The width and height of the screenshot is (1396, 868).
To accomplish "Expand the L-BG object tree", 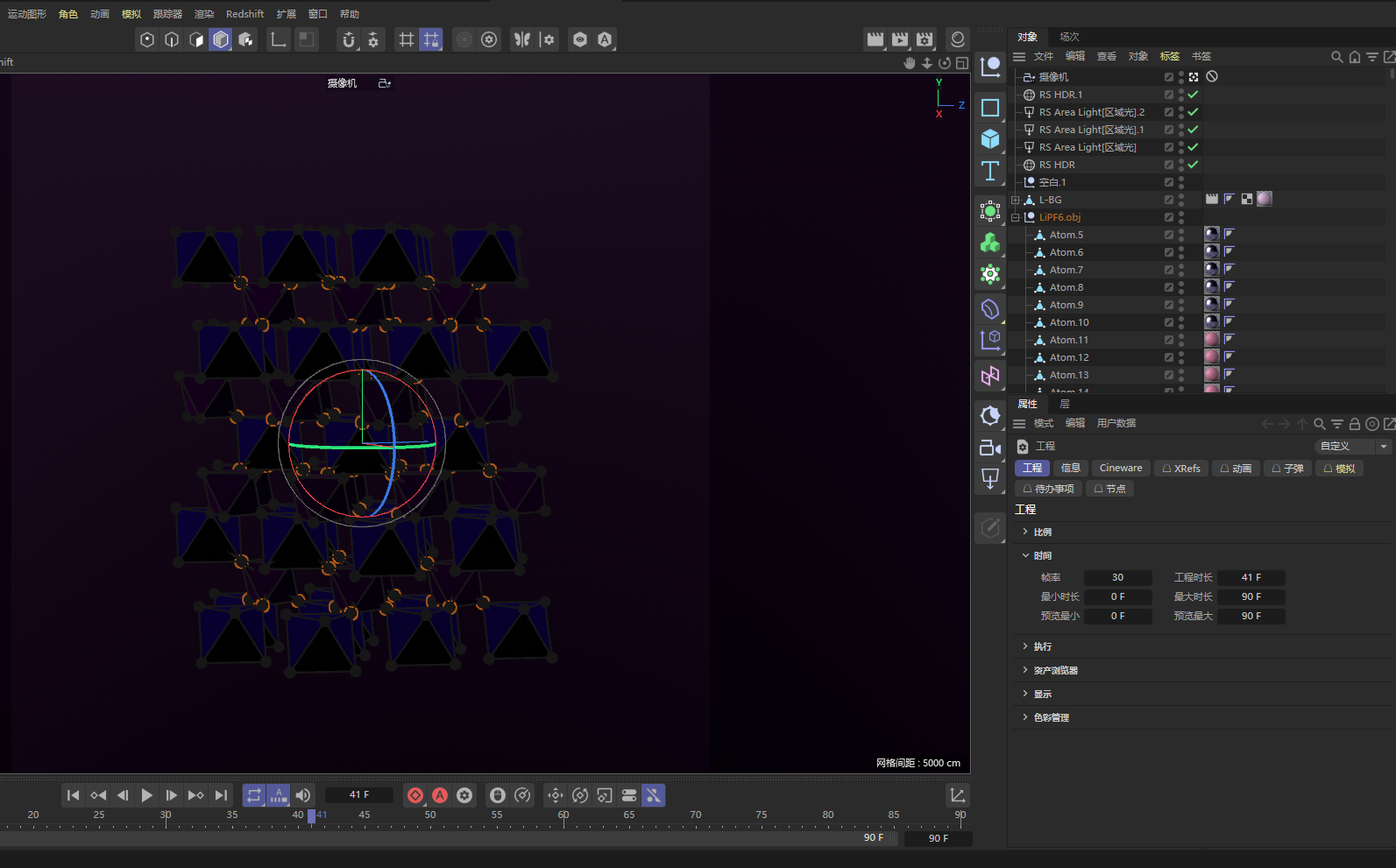I will (x=1016, y=200).
